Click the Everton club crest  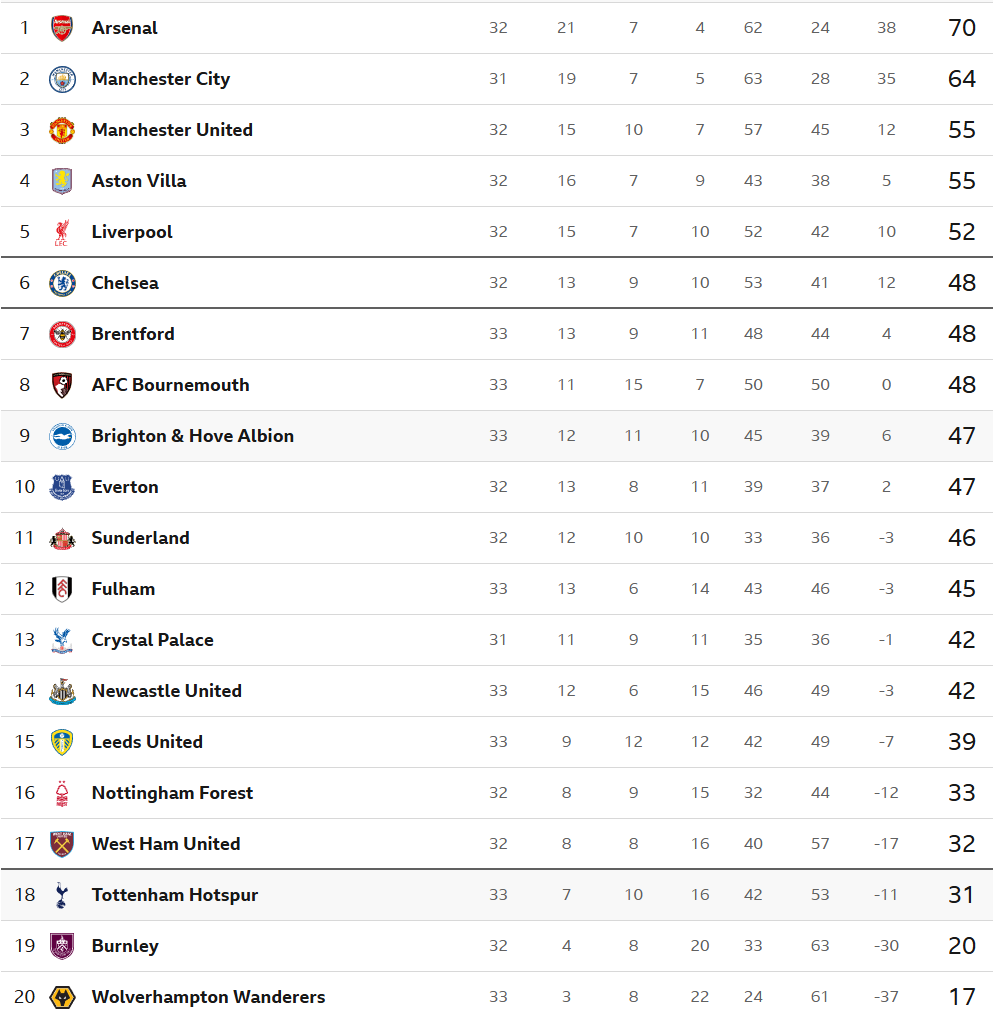click(62, 487)
